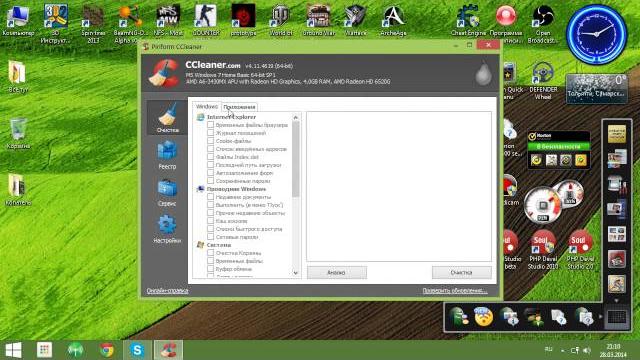The width and height of the screenshot is (640, 360).
Task: Click CCleaner icon on taskbar
Action: [x=168, y=350]
